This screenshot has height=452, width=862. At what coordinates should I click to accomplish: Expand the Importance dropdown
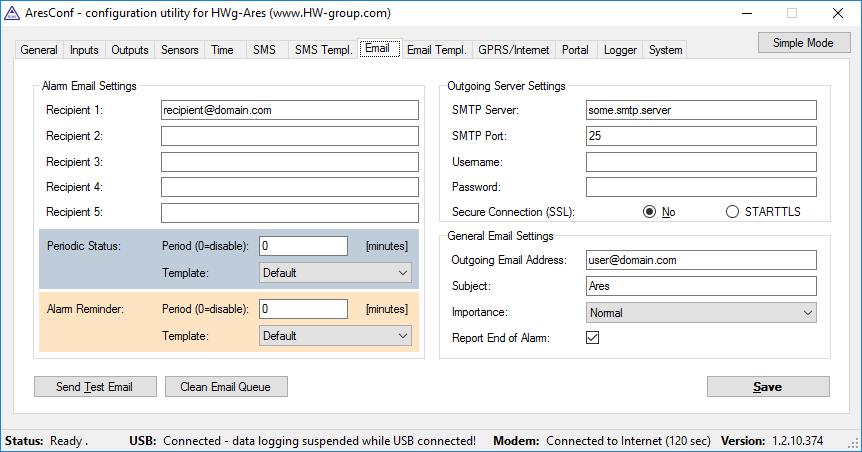coord(701,312)
